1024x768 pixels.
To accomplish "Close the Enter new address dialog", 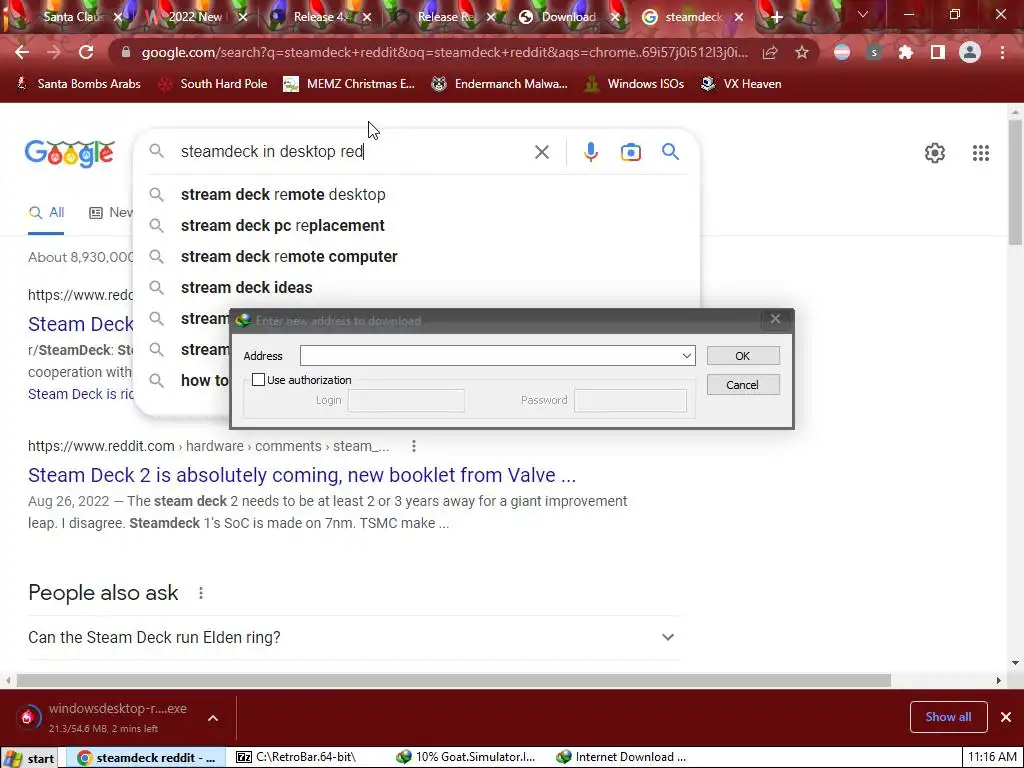I will [775, 319].
